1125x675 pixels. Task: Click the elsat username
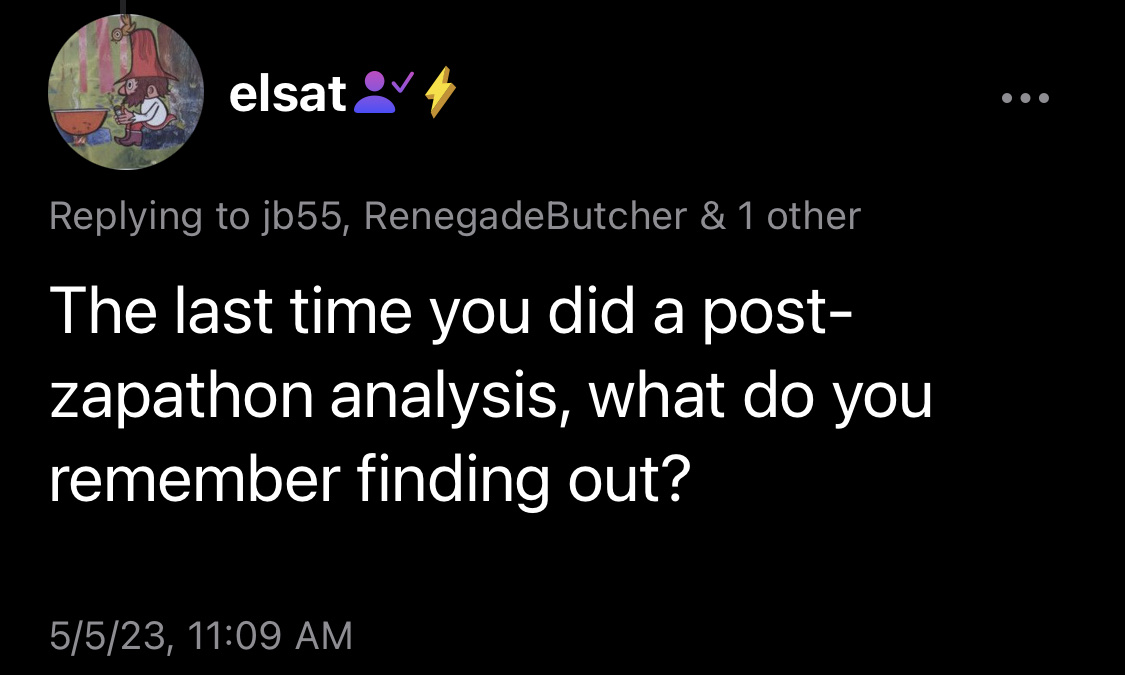click(x=288, y=93)
